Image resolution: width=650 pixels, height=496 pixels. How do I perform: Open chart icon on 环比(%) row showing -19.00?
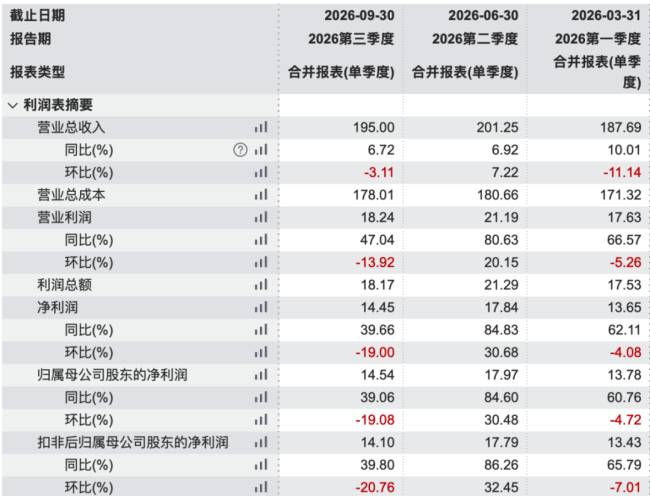[x=261, y=352]
